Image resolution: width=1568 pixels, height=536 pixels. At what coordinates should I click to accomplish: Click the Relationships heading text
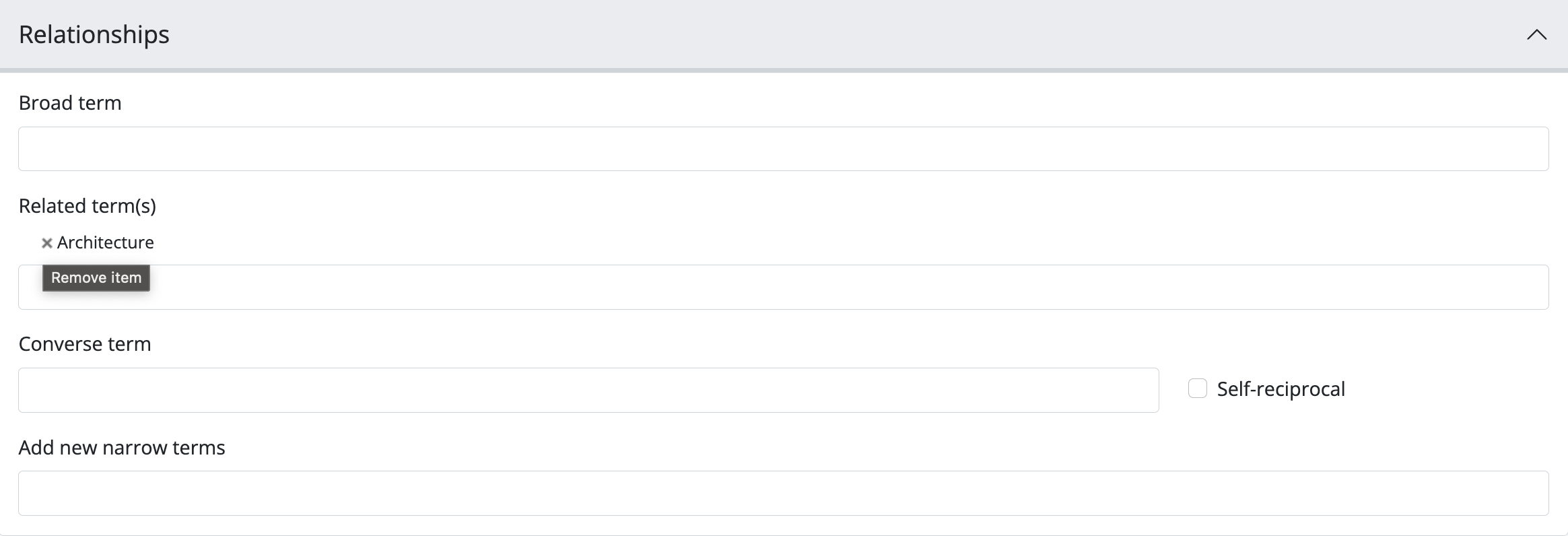[x=94, y=34]
